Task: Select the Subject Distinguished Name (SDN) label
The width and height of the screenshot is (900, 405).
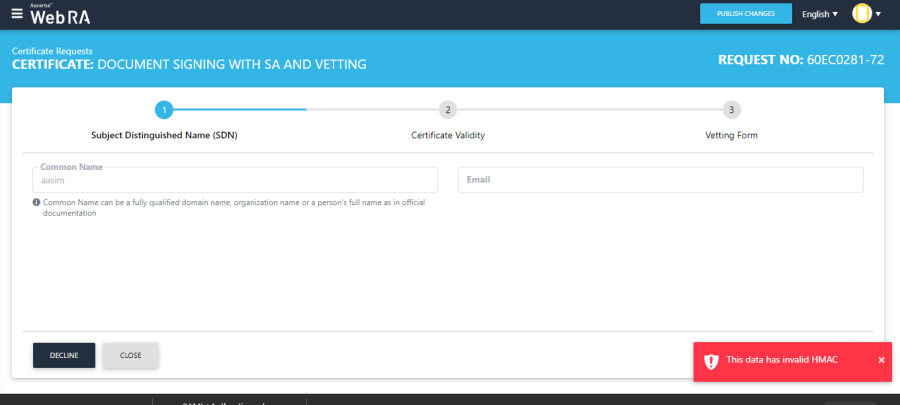Action: (x=164, y=135)
